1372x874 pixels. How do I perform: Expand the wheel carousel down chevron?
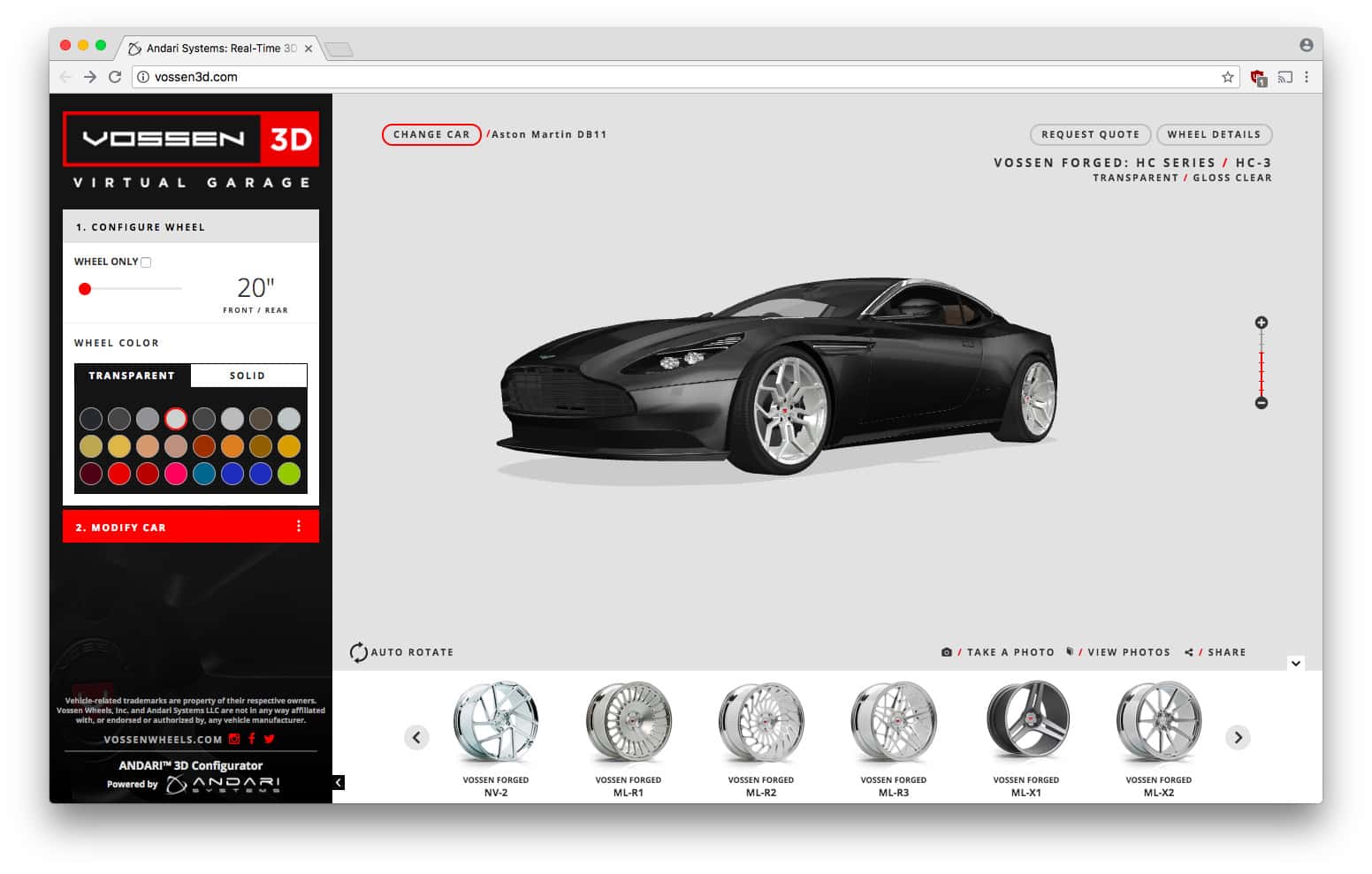pos(1295,662)
